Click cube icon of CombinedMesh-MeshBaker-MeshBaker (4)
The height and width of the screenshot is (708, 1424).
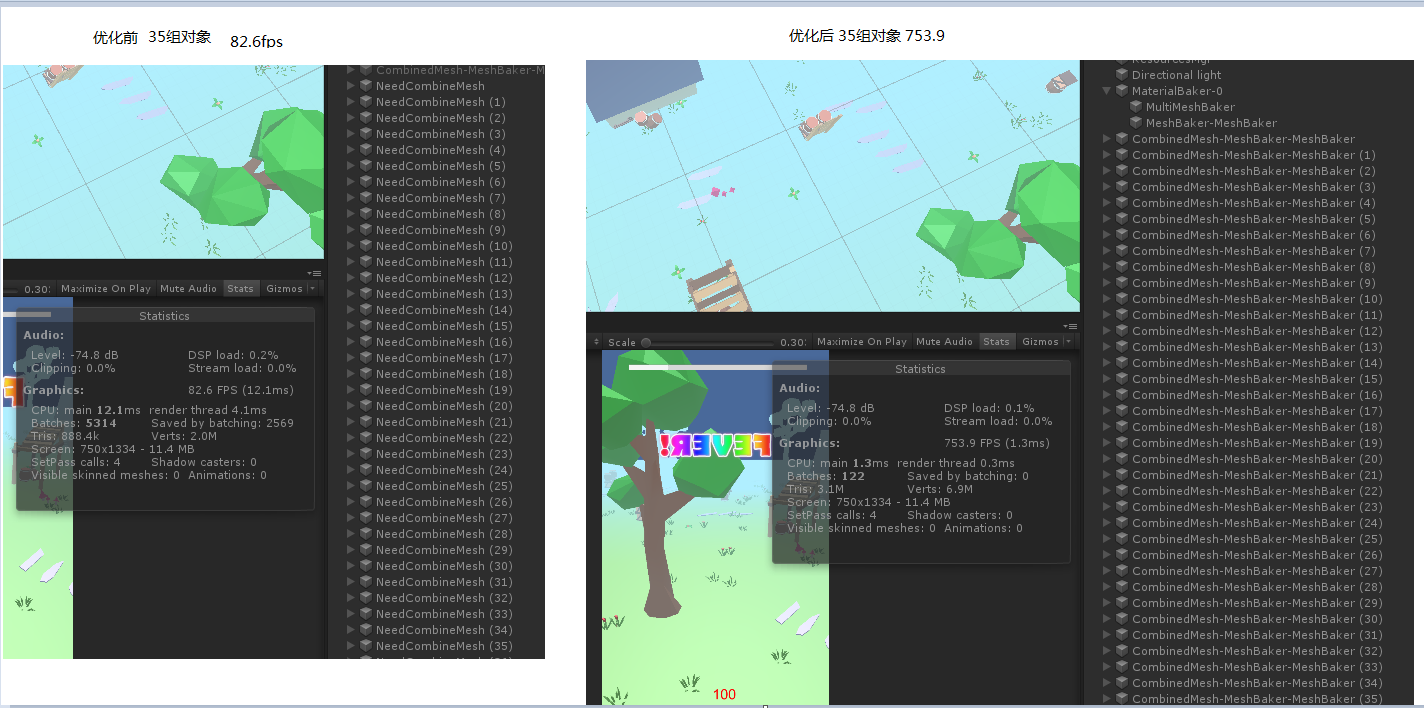coord(1122,203)
